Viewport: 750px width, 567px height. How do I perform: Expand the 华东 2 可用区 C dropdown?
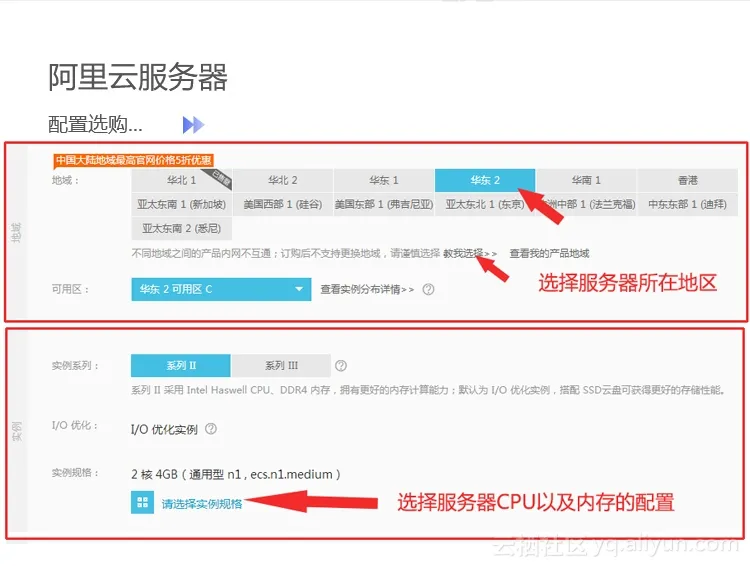point(221,289)
